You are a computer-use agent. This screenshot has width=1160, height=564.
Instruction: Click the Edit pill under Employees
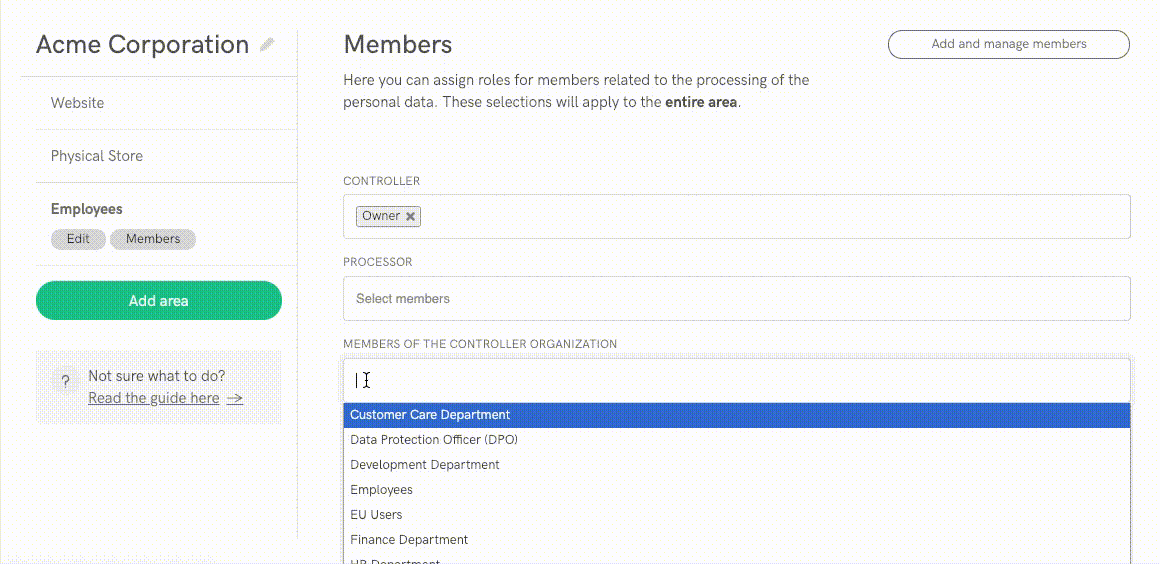[x=78, y=239]
